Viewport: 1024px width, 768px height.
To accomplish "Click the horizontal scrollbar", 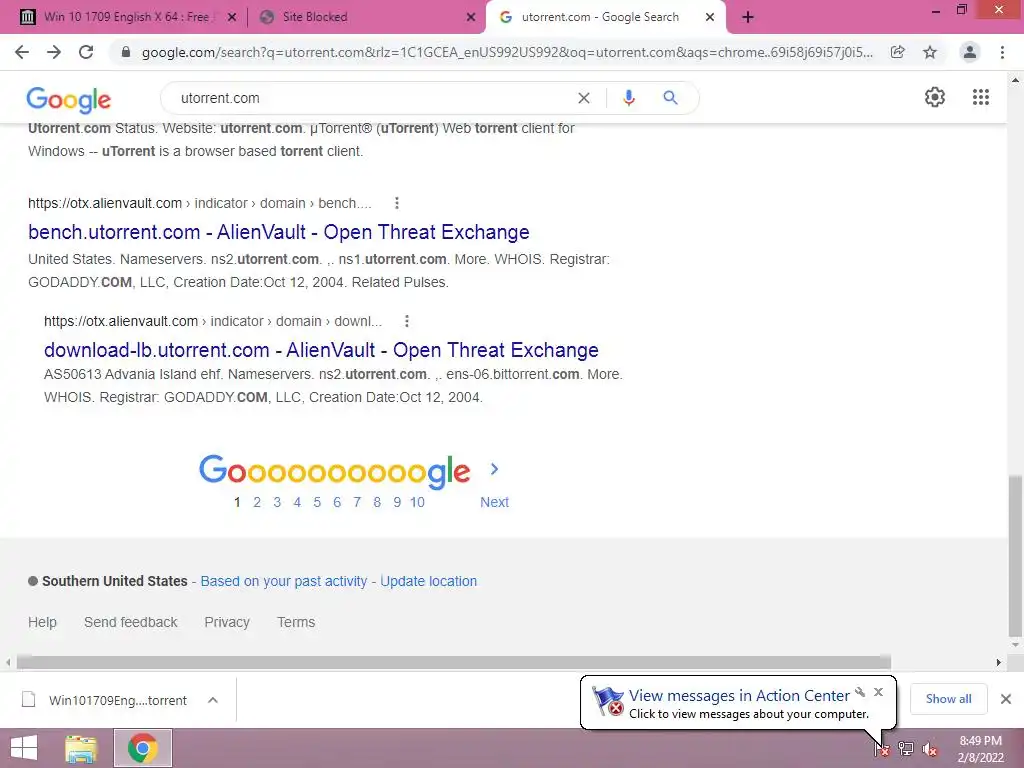I will [454, 662].
